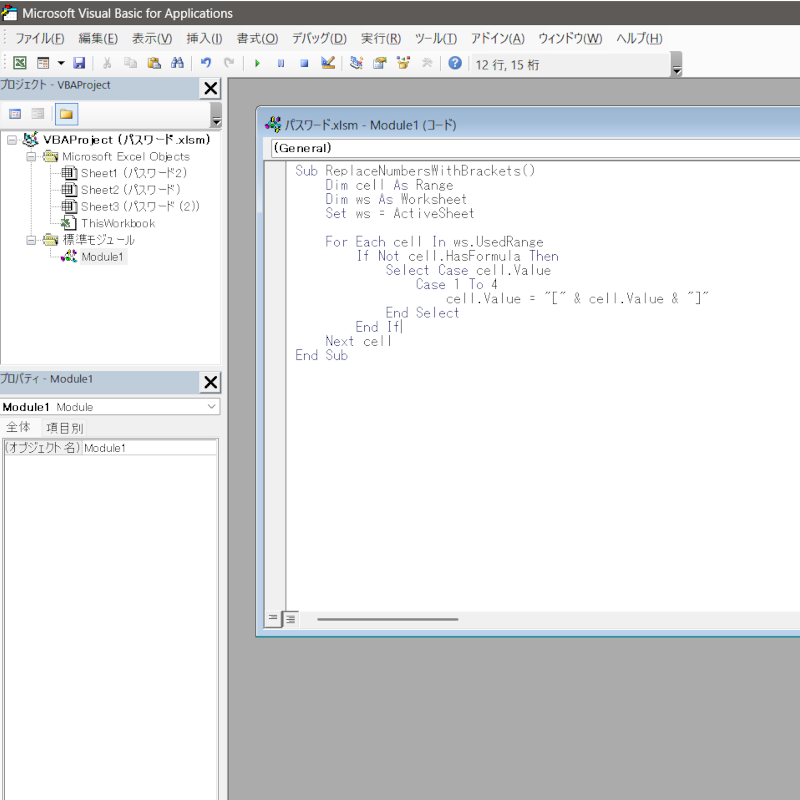The height and width of the screenshot is (800, 800).
Task: Click View Code icon in project panel
Action: (x=15, y=114)
